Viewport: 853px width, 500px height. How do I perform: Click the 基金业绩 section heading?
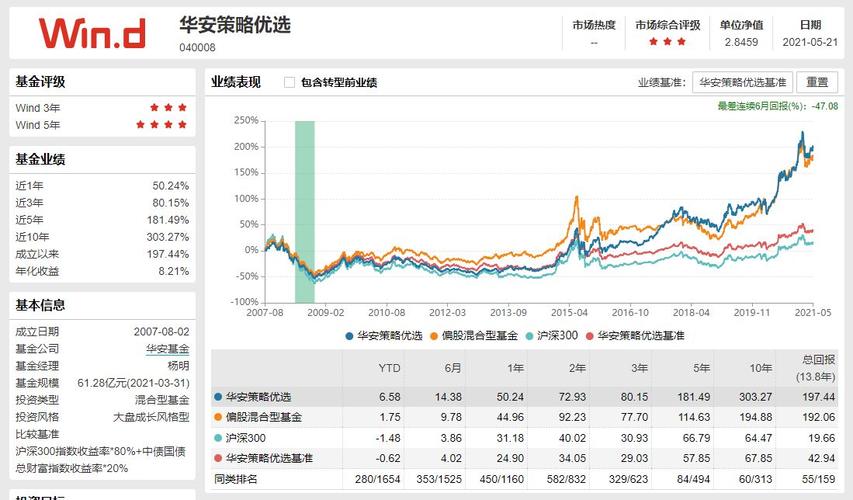point(40,159)
